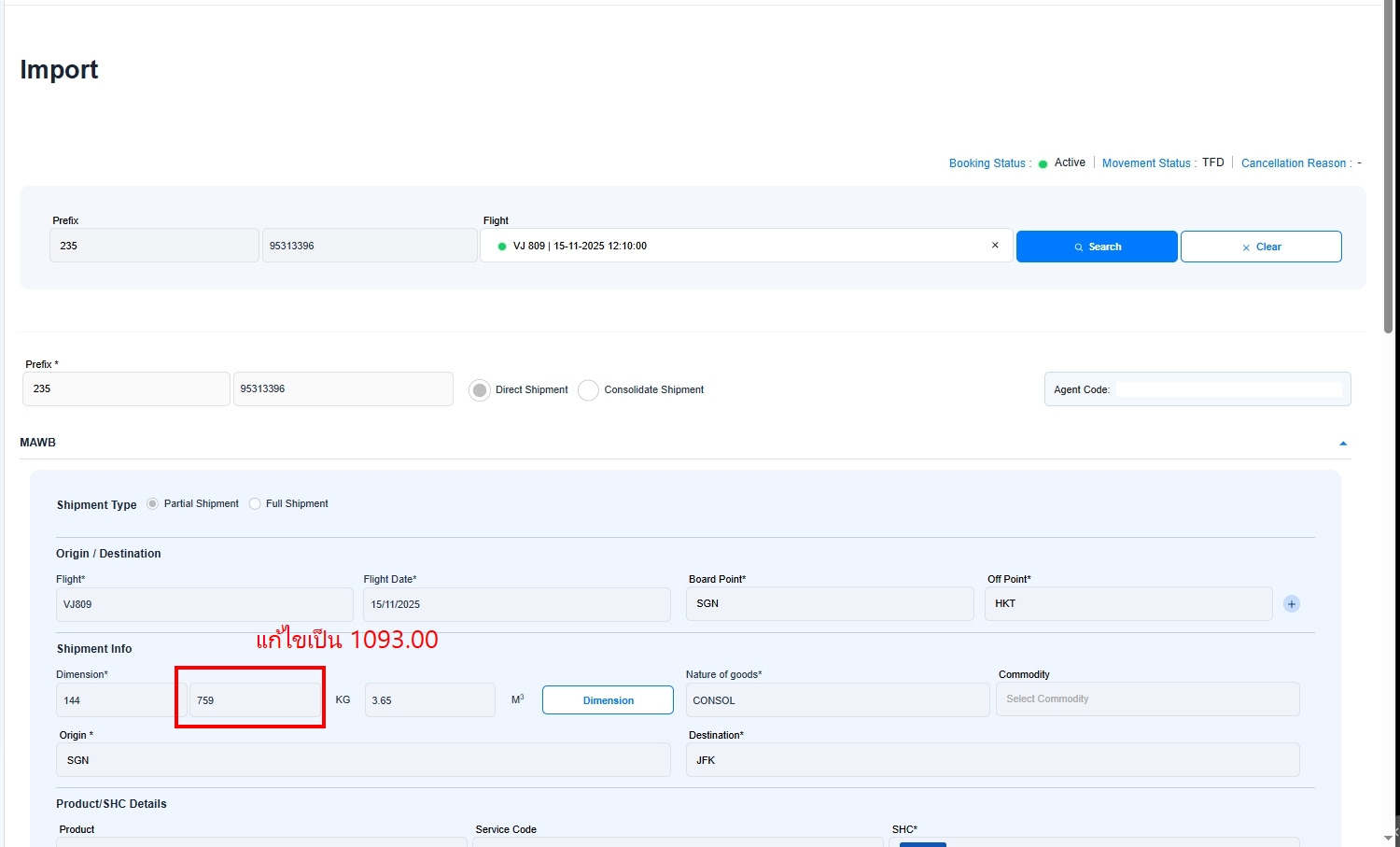Click the vertical scrollbar thumb

1390,168
